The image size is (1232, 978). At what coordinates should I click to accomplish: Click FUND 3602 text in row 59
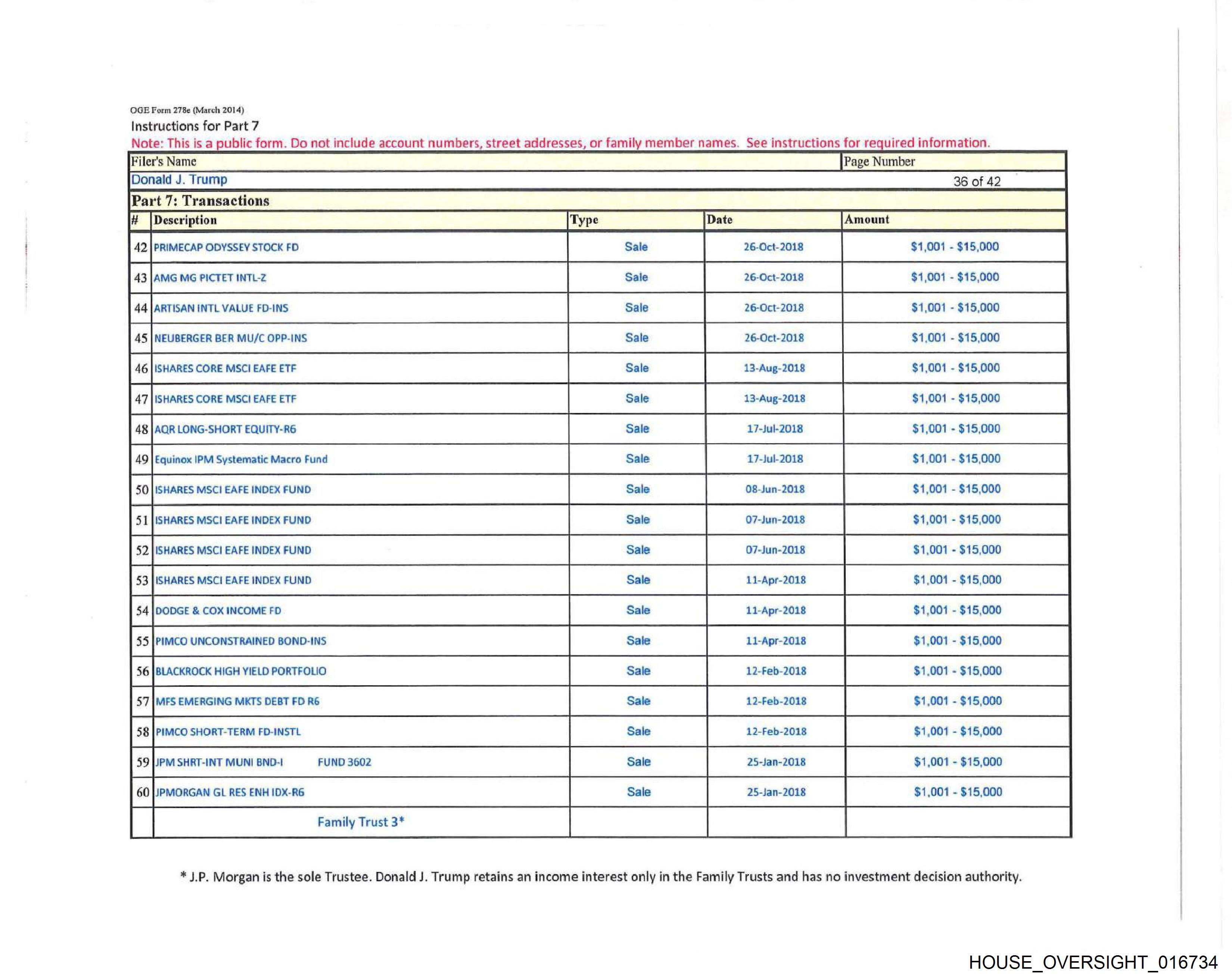click(344, 763)
